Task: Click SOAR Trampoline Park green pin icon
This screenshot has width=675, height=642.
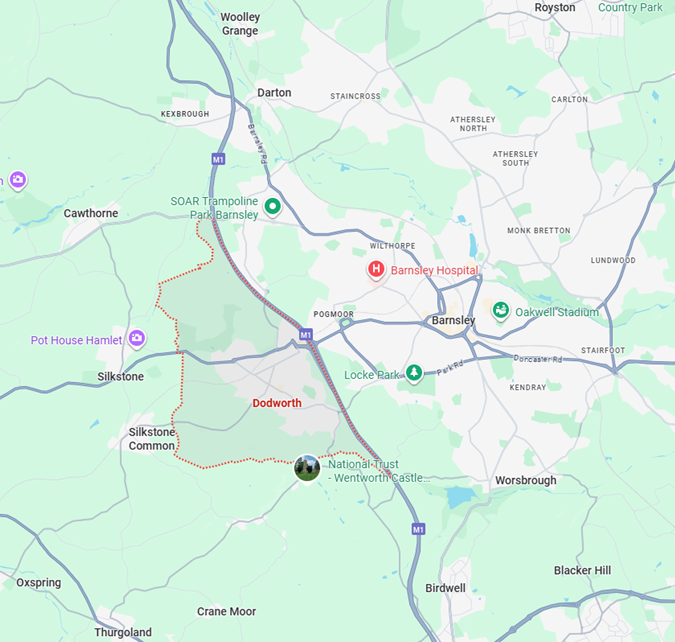Action: (272, 207)
